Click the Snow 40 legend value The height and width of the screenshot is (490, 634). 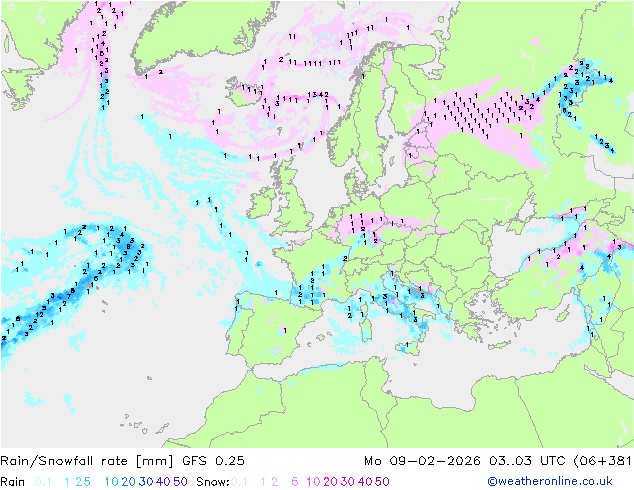coord(365,482)
